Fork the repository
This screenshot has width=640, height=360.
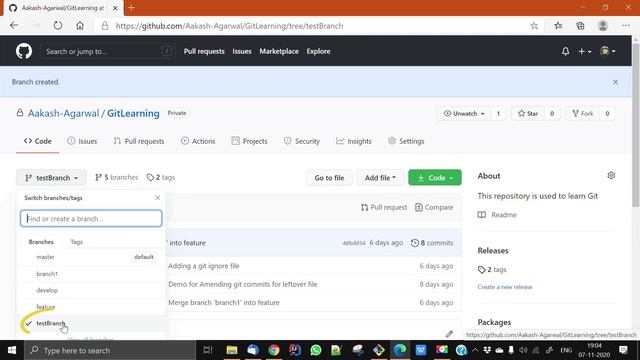point(582,113)
